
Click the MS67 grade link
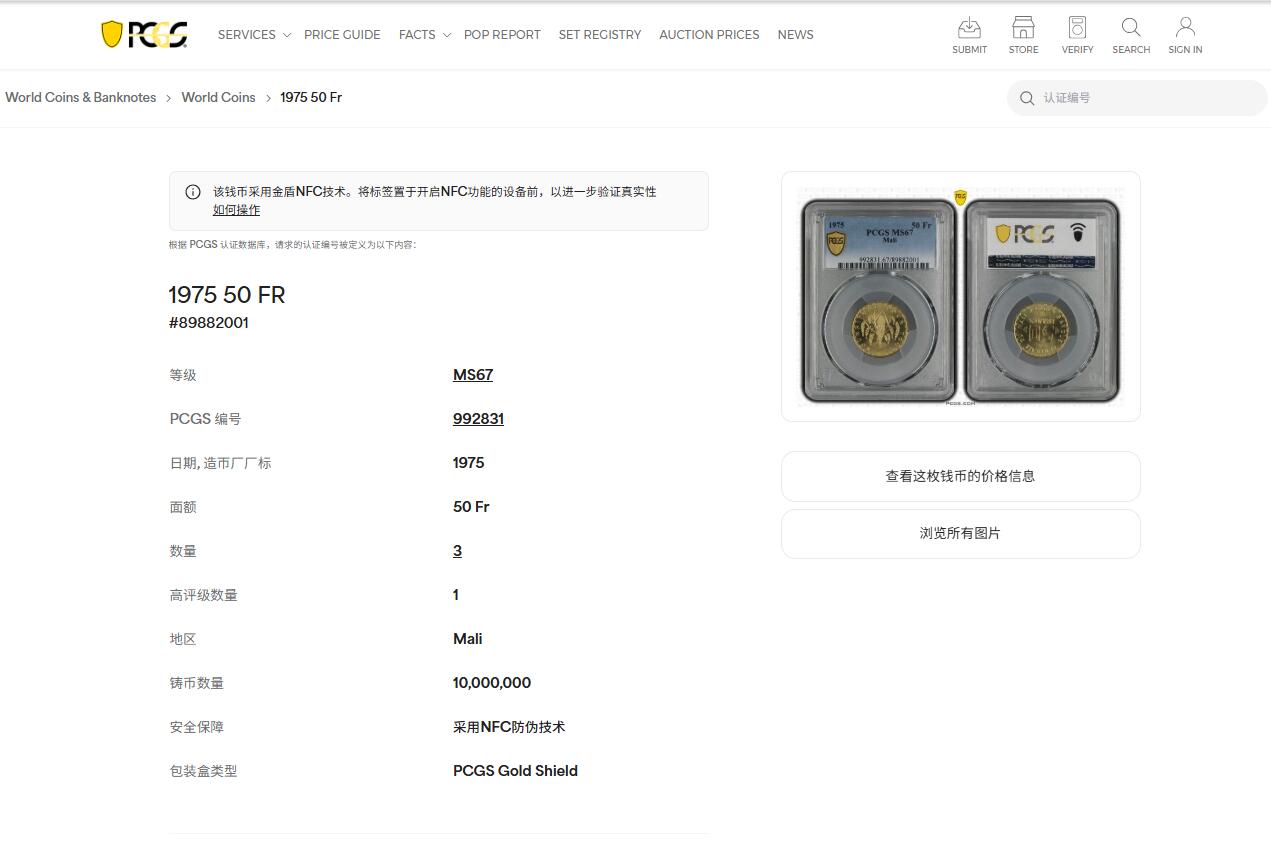pyautogui.click(x=472, y=374)
